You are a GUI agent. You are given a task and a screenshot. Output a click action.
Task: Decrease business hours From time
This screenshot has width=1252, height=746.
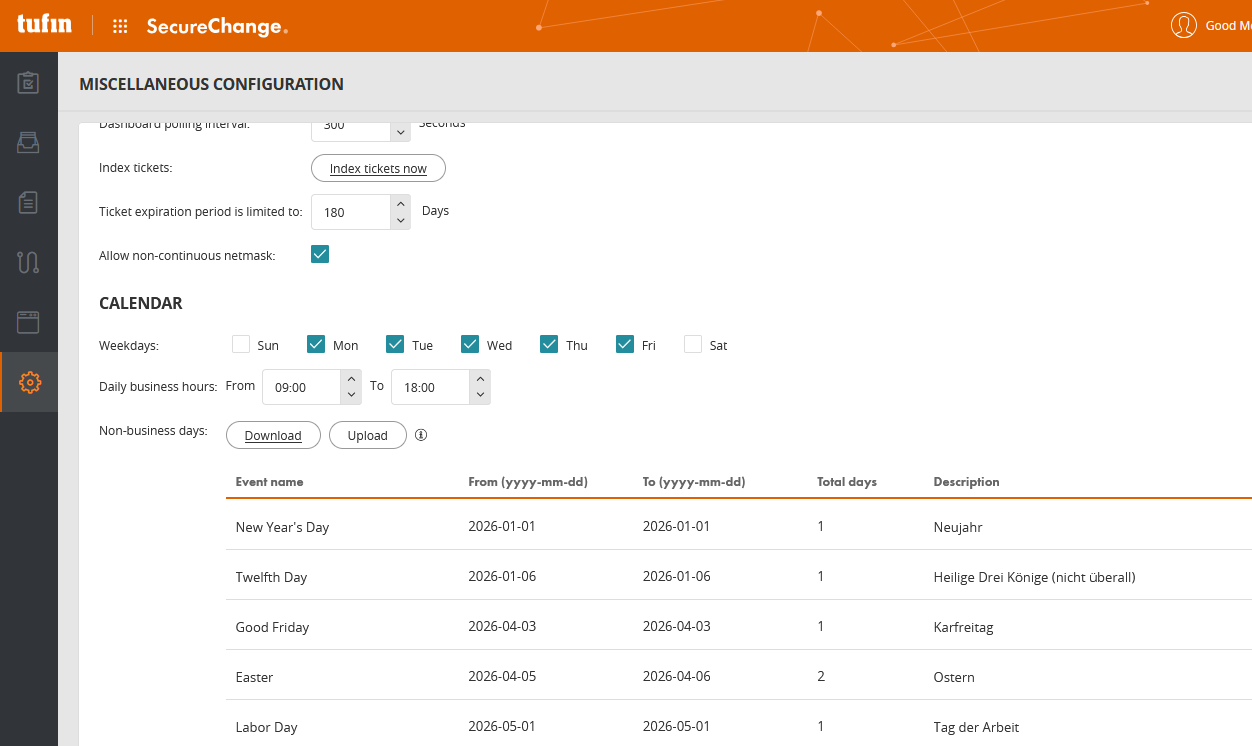(351, 395)
